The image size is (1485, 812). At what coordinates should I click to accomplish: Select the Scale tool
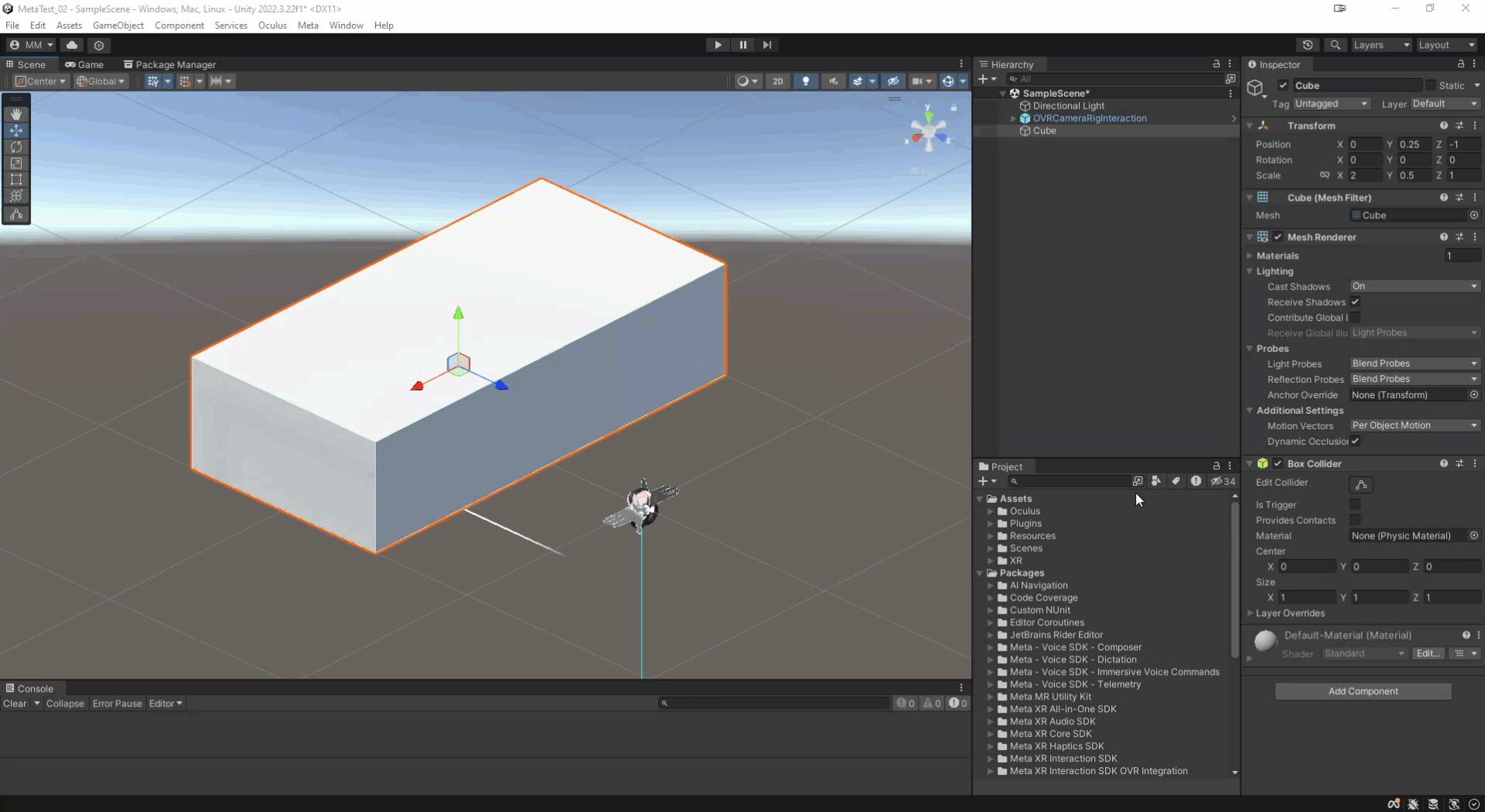[x=16, y=163]
